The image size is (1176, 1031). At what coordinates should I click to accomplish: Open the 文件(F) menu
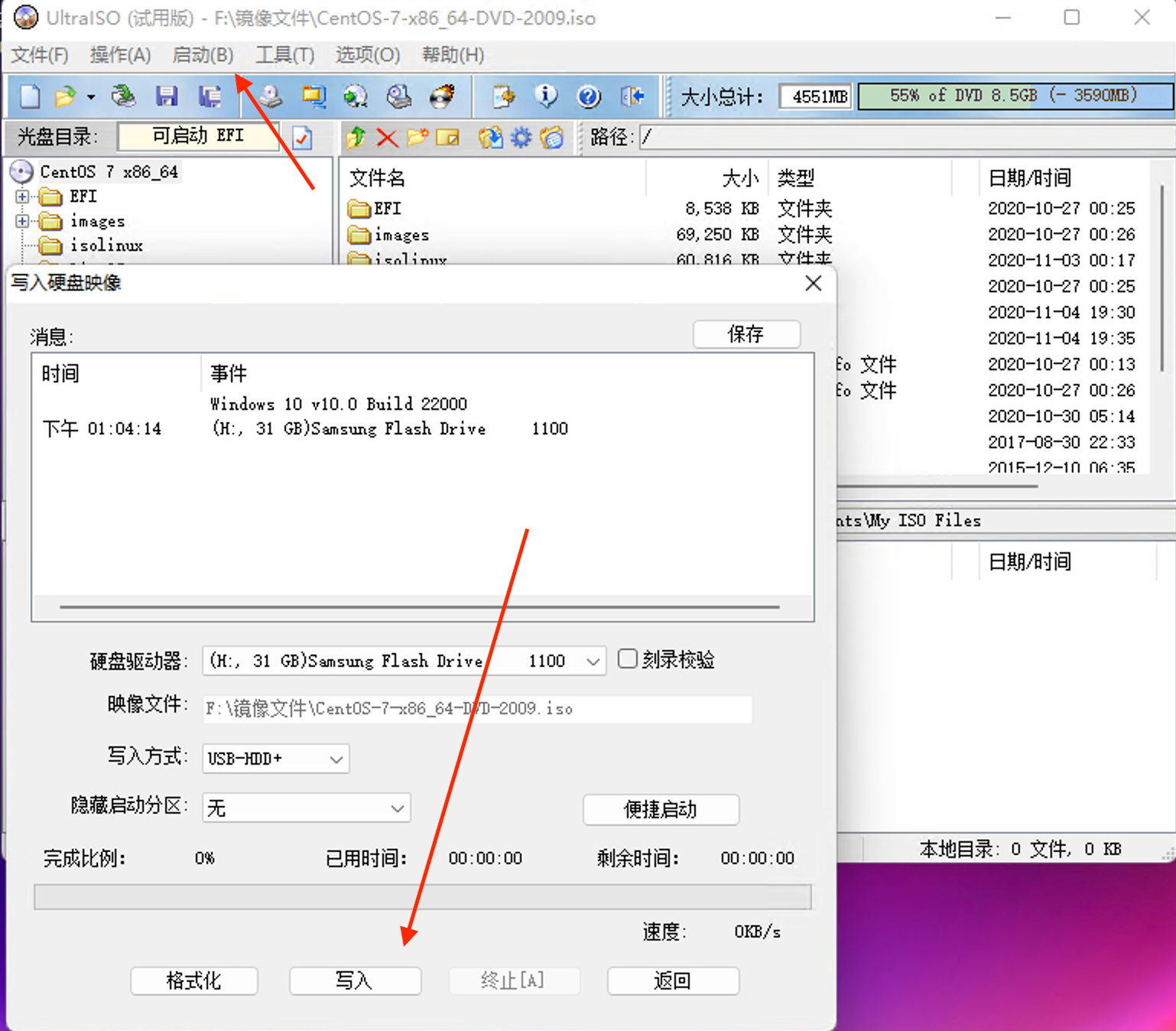click(40, 55)
